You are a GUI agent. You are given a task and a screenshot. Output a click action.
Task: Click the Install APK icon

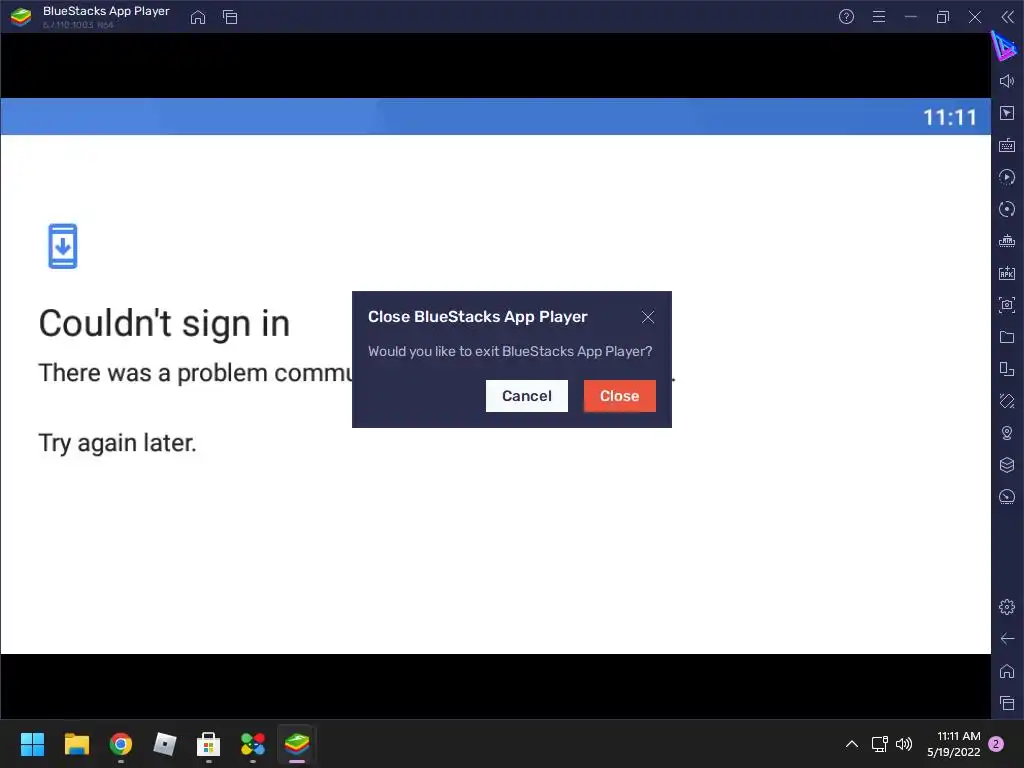(1007, 273)
